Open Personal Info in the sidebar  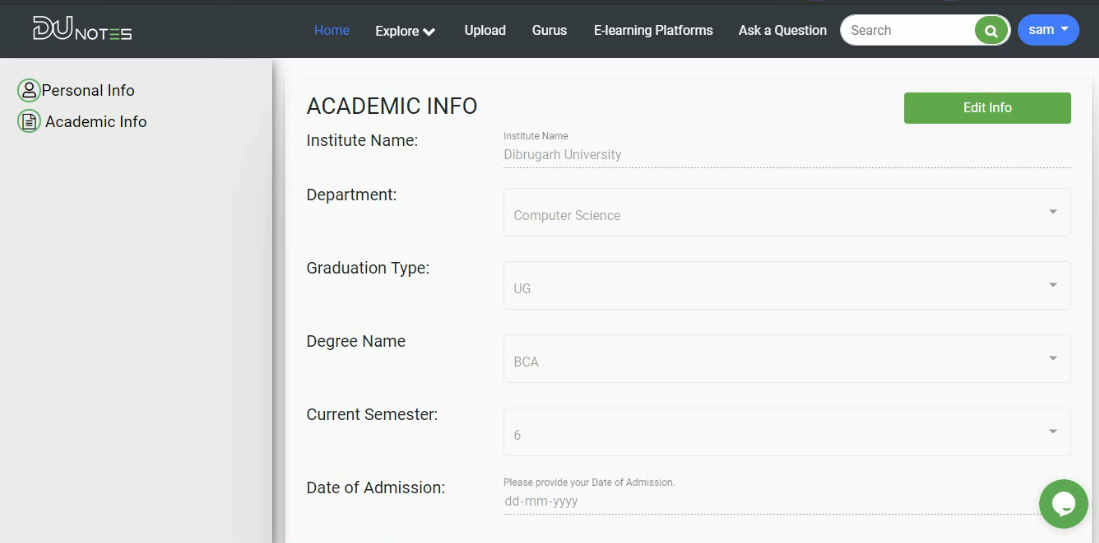[88, 90]
